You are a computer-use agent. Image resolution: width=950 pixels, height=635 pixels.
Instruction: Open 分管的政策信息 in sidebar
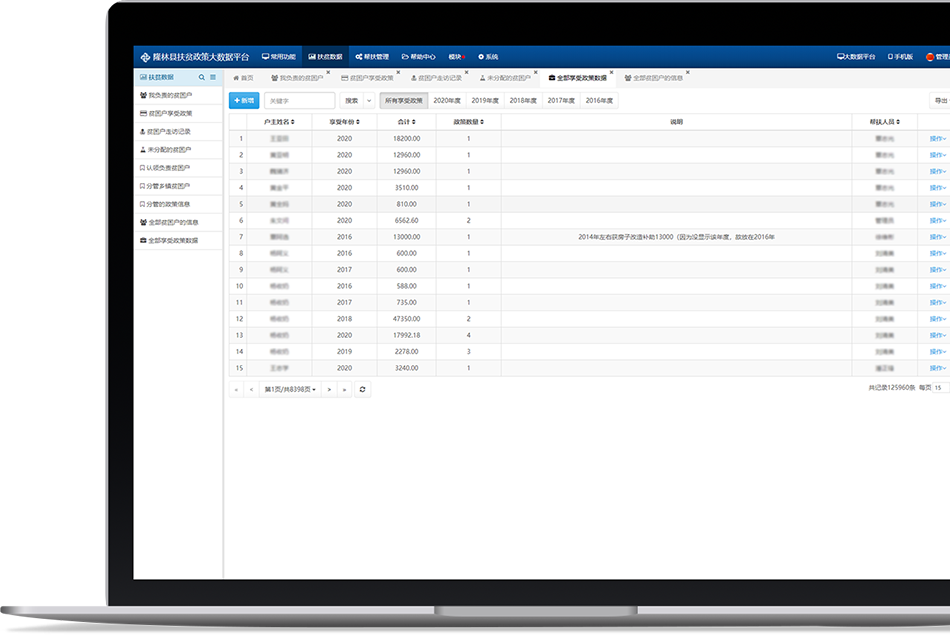[x=178, y=204]
